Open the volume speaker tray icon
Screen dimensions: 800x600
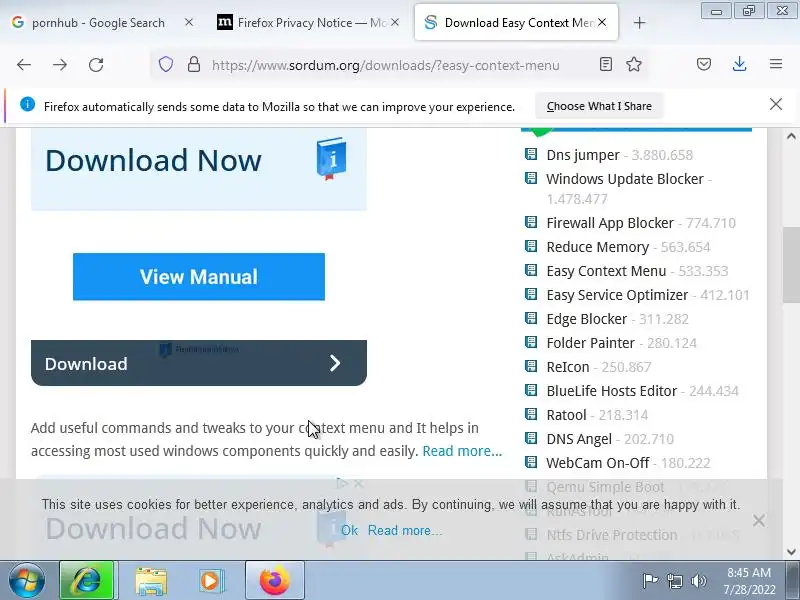699,581
